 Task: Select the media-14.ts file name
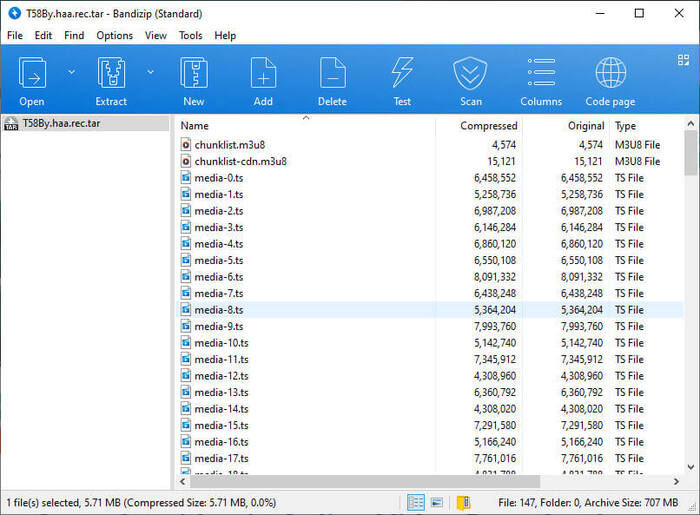(x=221, y=409)
